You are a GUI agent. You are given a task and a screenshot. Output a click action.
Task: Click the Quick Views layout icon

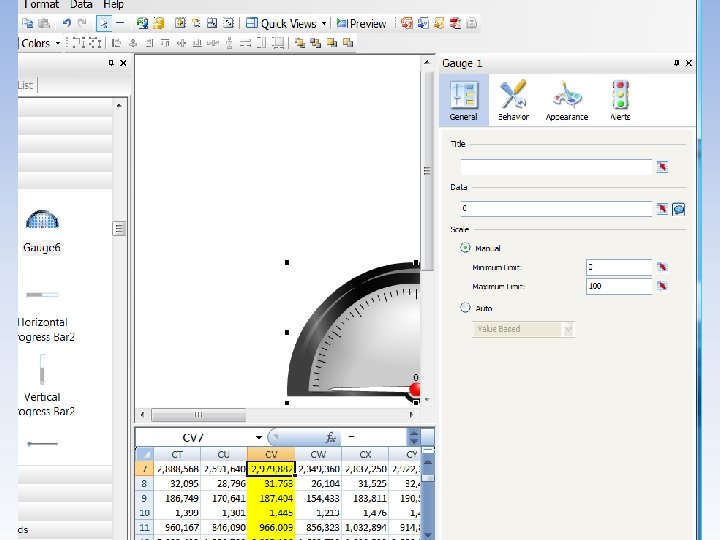click(252, 23)
